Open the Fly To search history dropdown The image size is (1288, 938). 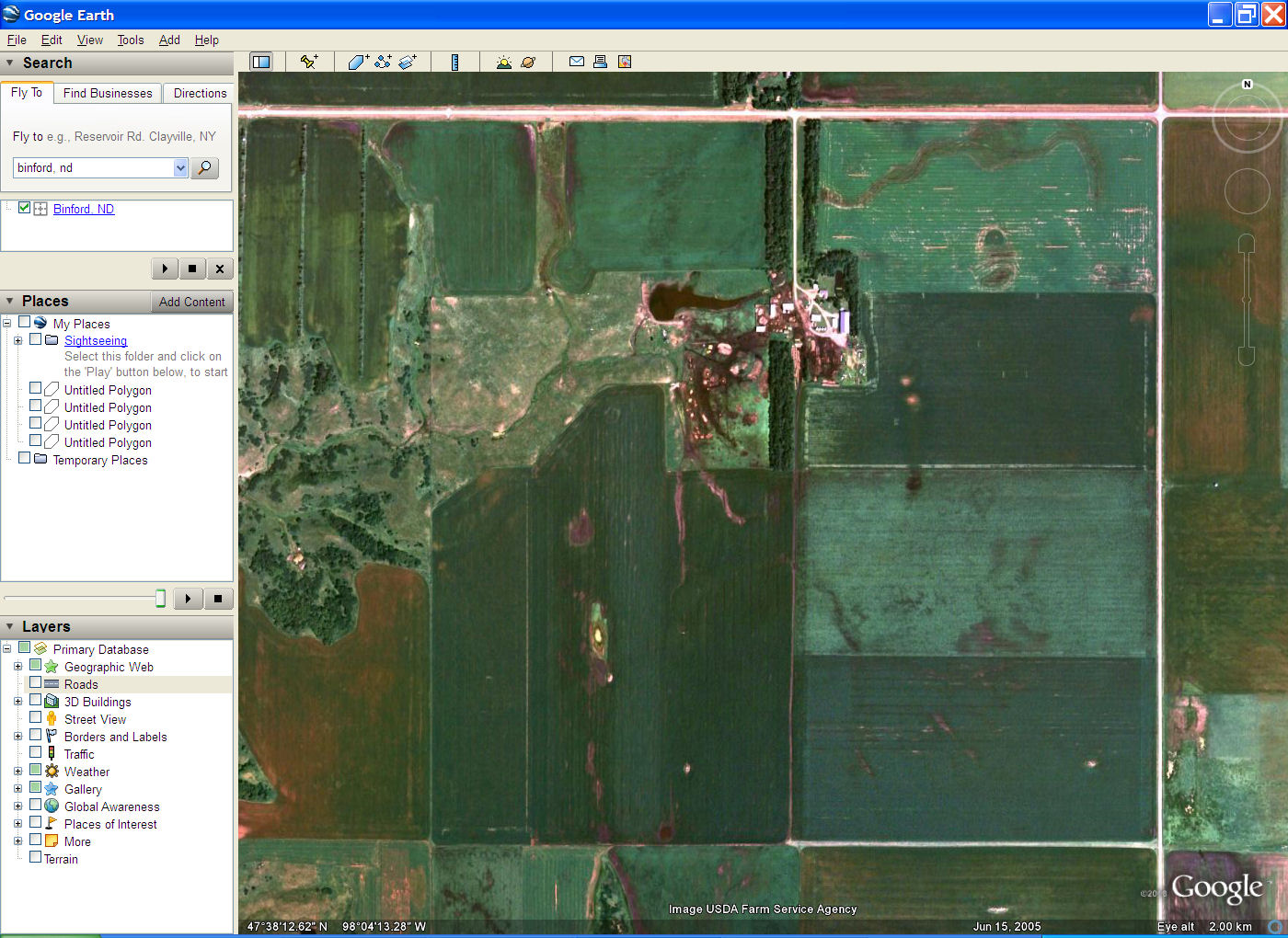pos(180,167)
